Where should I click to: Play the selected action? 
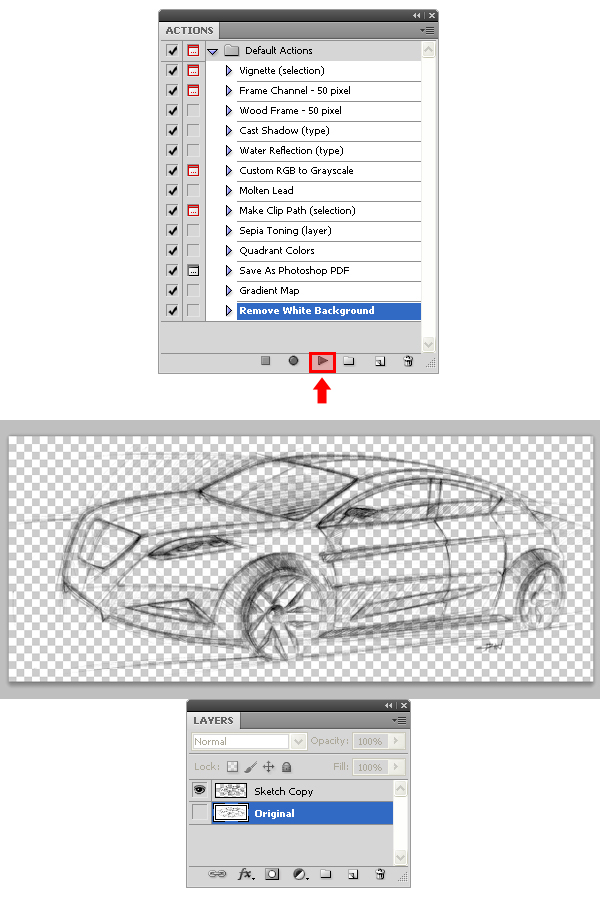pyautogui.click(x=322, y=361)
